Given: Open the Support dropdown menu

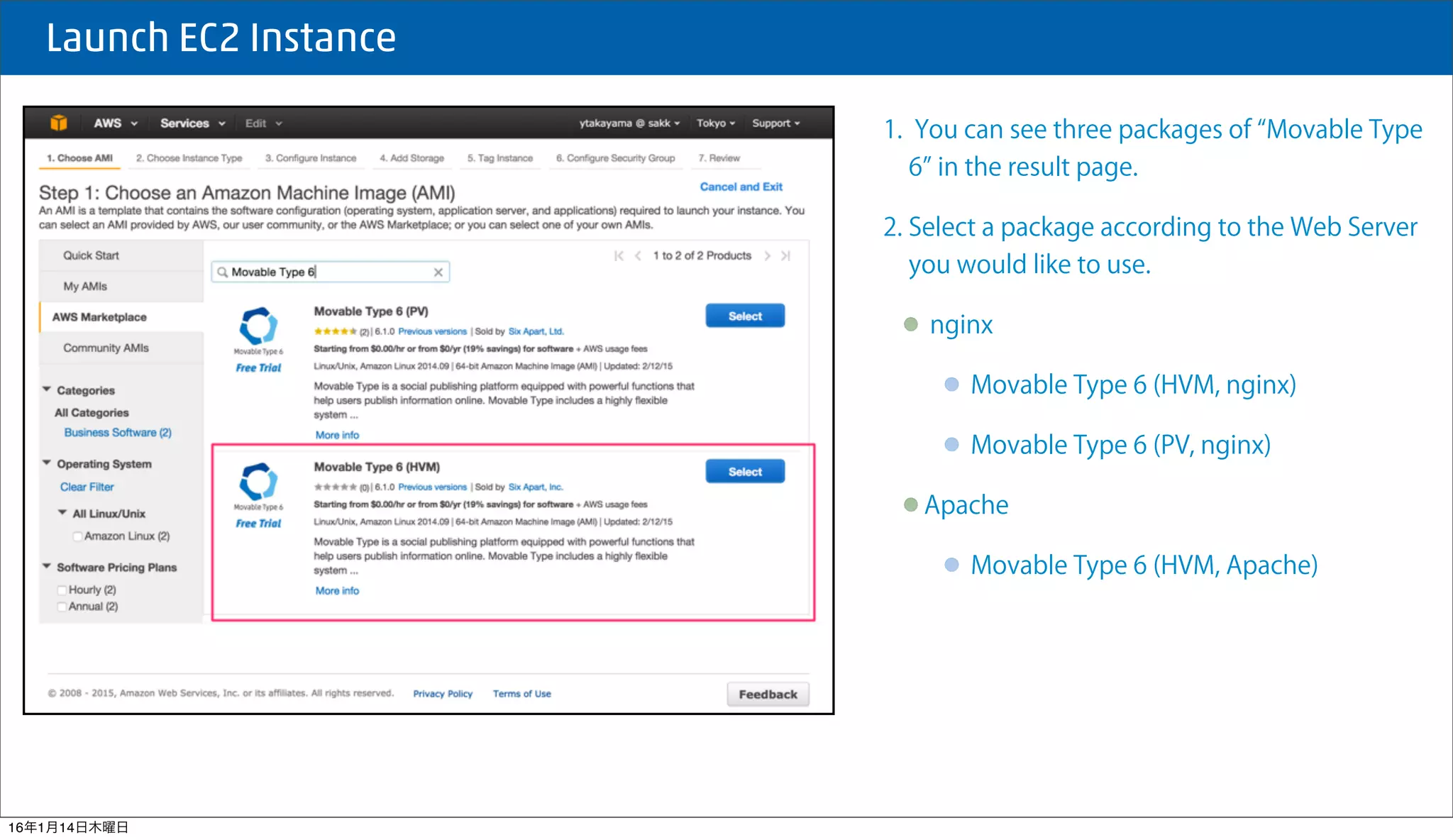Looking at the screenshot, I should point(776,123).
